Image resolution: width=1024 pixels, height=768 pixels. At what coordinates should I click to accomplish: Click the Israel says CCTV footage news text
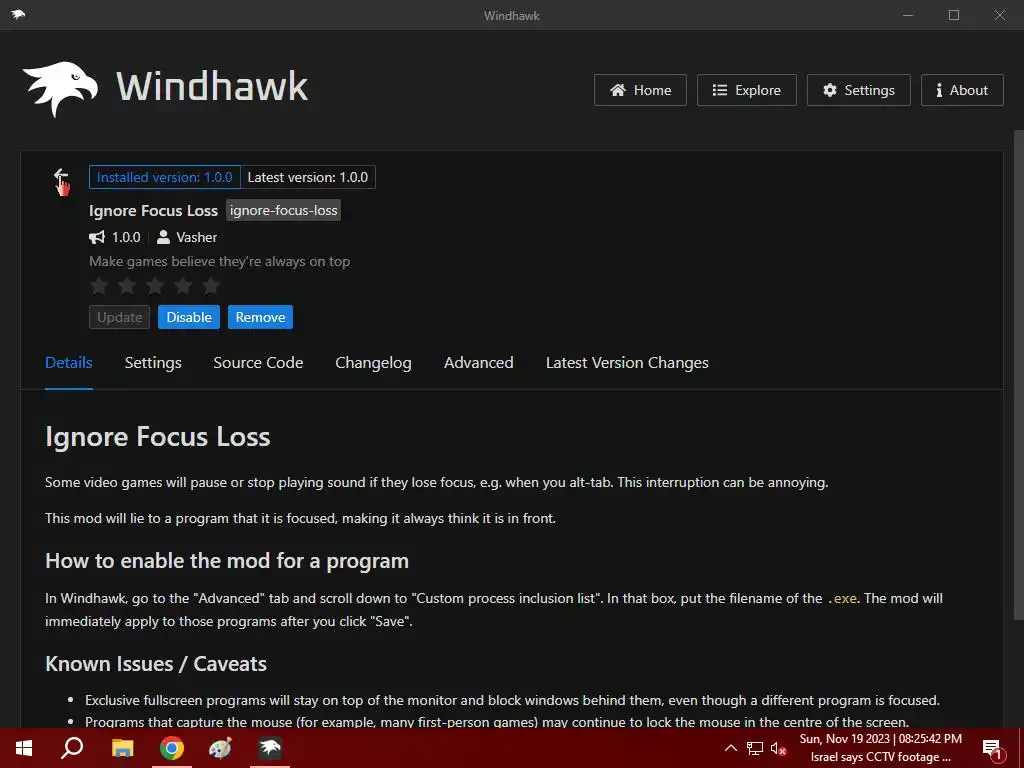(880, 757)
